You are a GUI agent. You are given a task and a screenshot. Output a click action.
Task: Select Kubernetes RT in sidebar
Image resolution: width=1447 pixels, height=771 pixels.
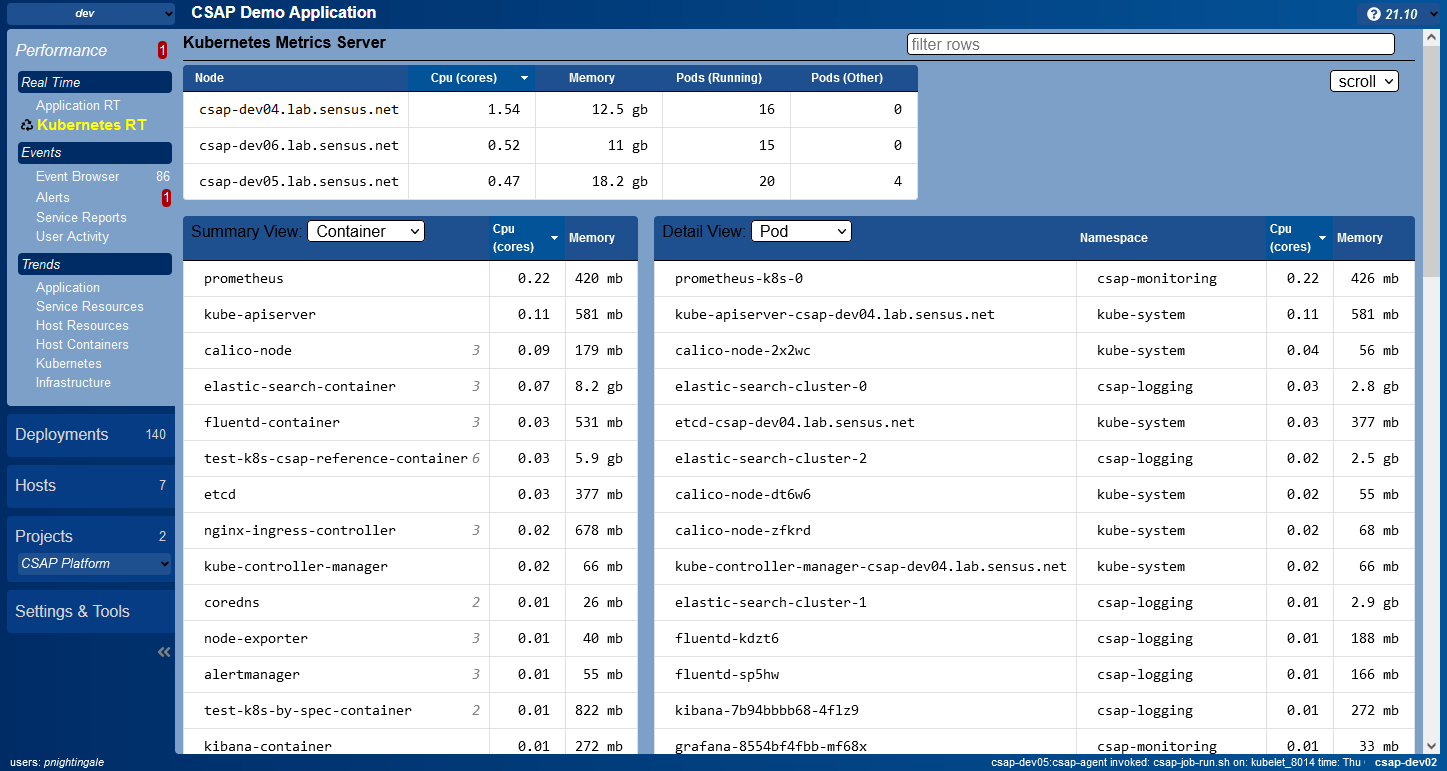pos(92,125)
